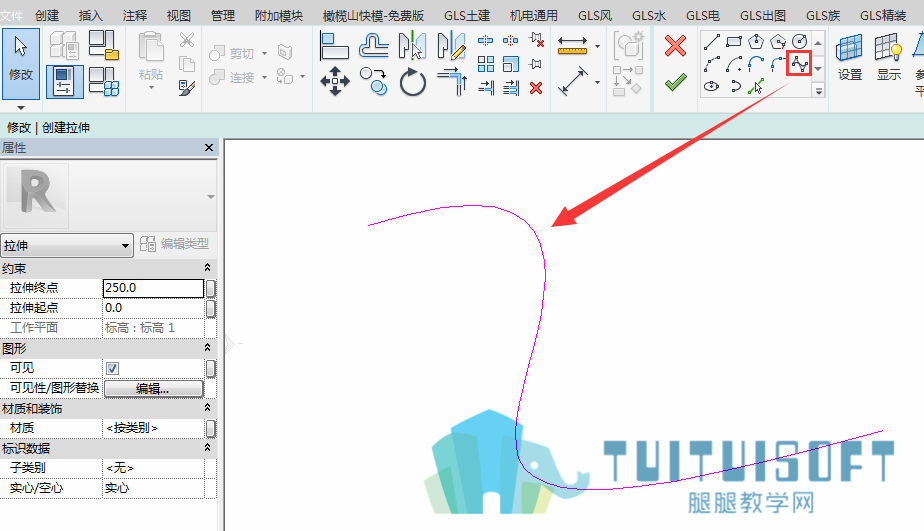
Task: Click the 拉伸起点 value field
Action: point(153,308)
